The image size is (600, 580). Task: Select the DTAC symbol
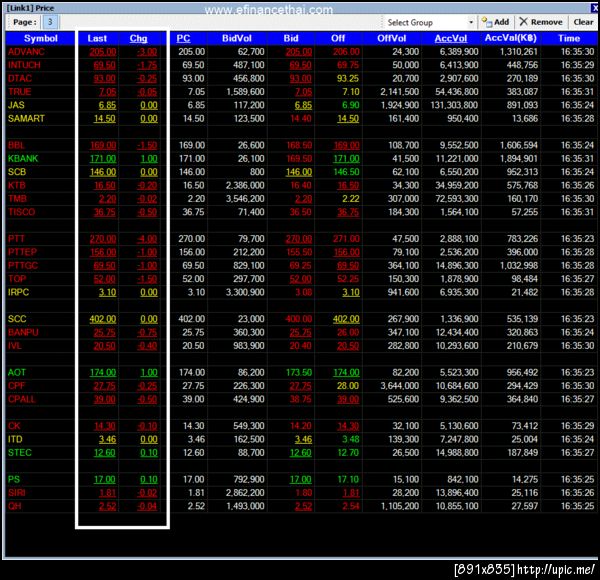(x=20, y=78)
